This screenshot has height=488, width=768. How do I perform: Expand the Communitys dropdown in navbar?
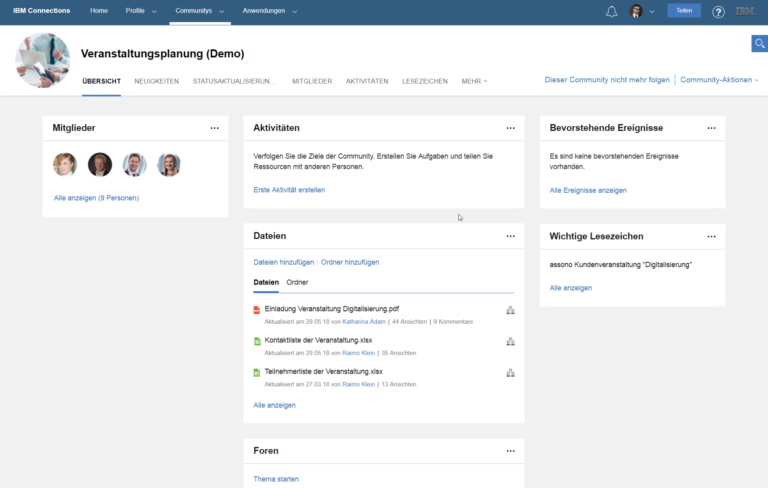click(x=221, y=11)
